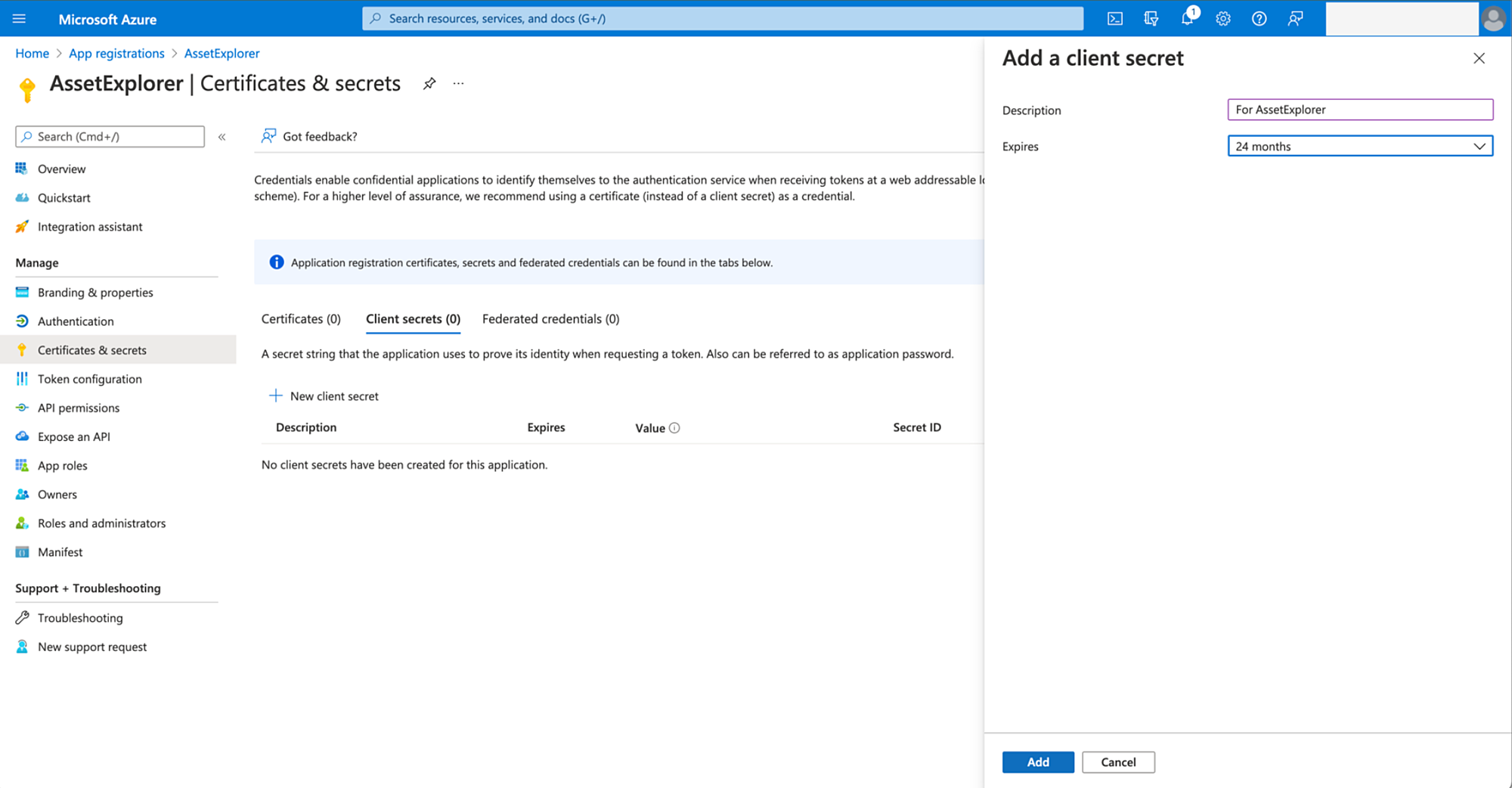Open the account avatar

tap(1493, 18)
